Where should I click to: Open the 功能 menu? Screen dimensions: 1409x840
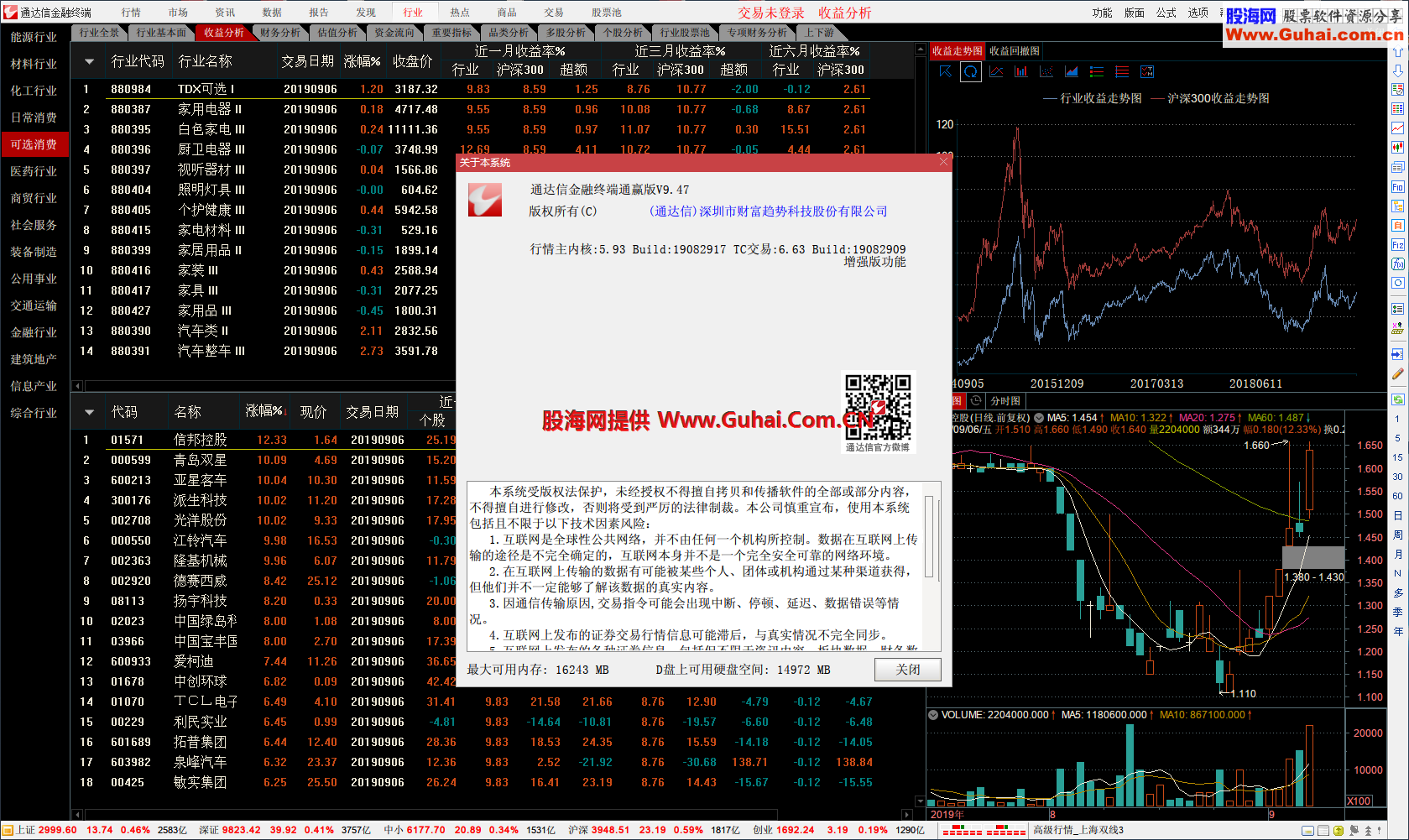1102,13
